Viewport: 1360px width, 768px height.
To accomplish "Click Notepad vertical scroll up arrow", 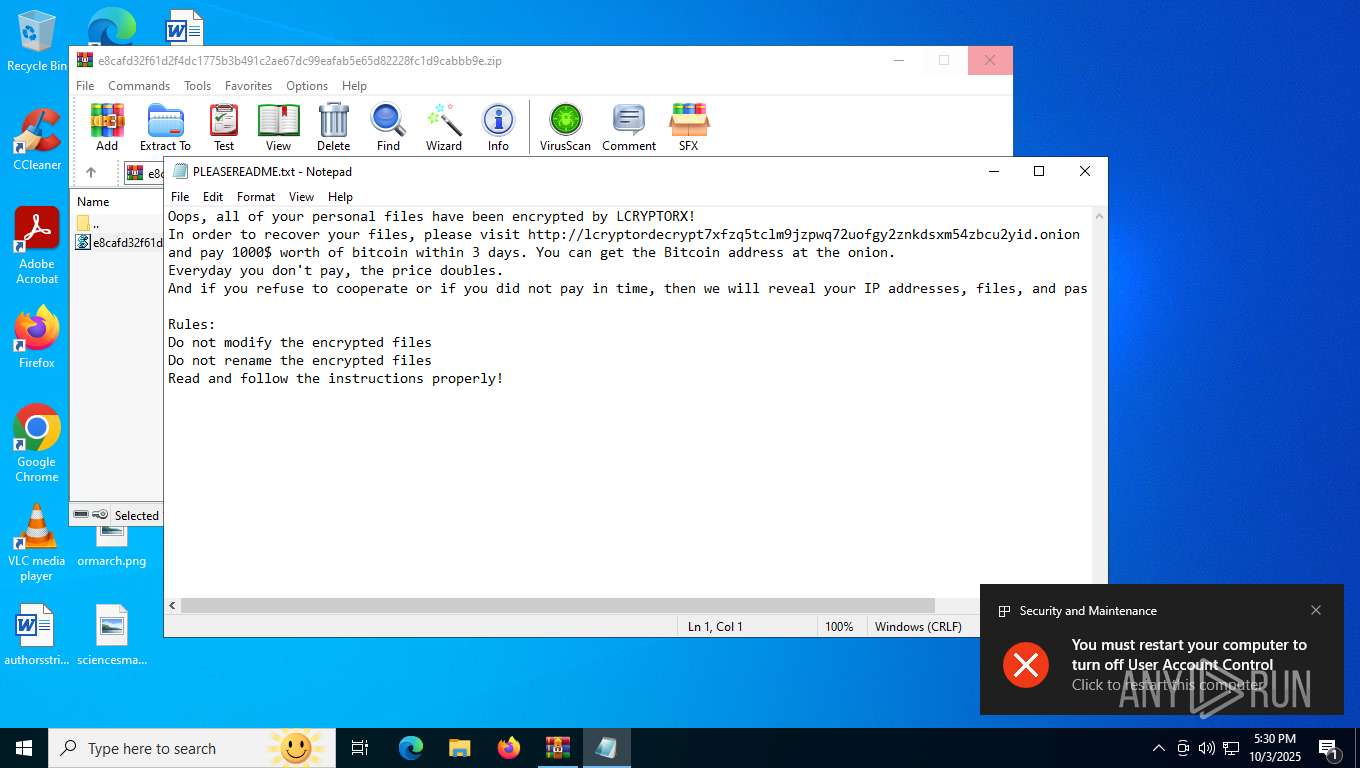I will (x=1100, y=216).
